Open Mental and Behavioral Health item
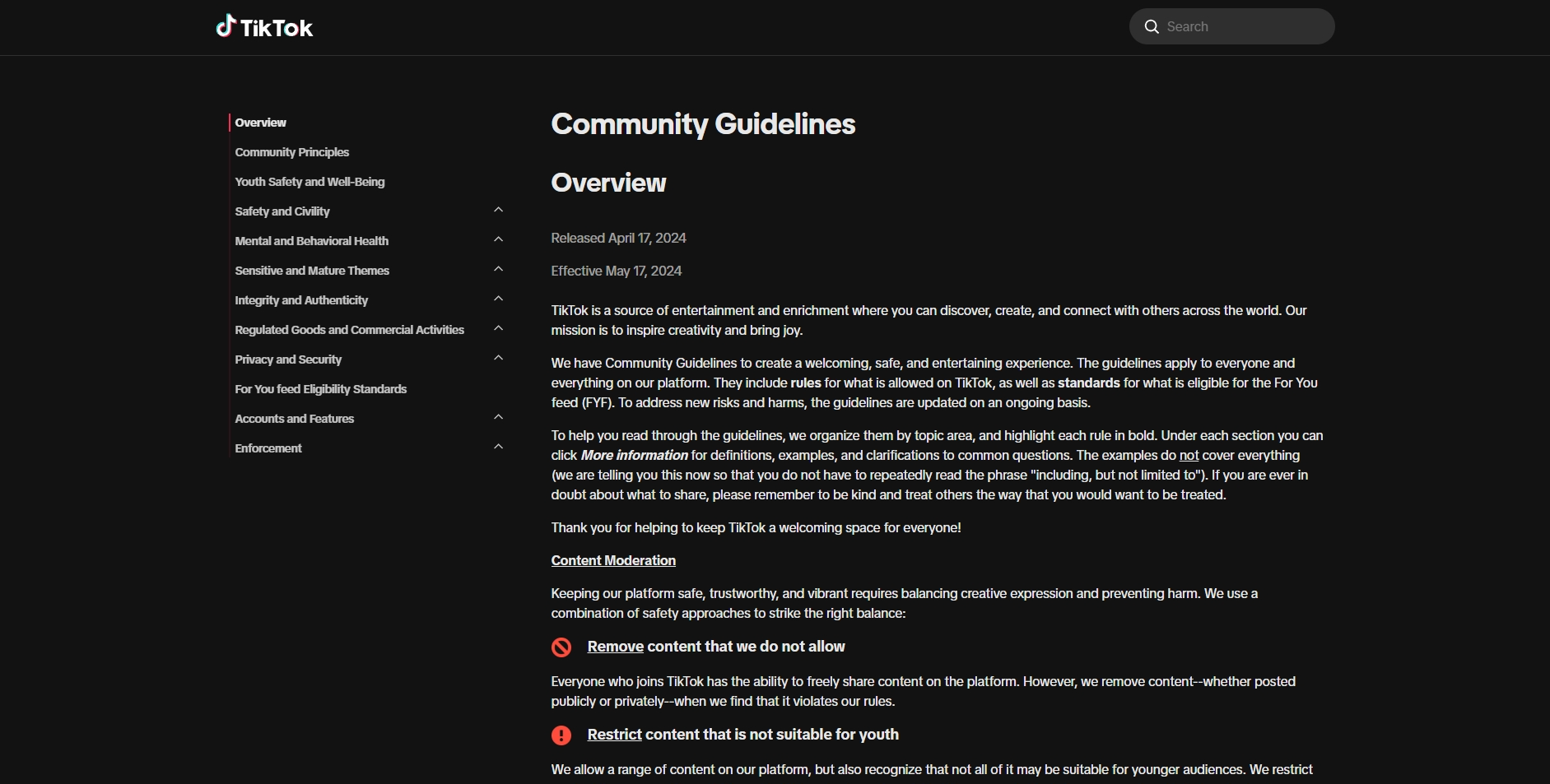Screen dimensions: 1550x784 click(311, 241)
